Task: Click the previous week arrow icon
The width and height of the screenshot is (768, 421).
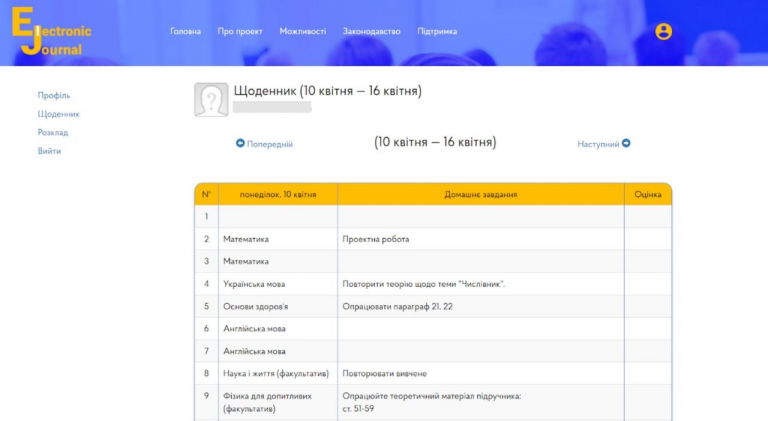Action: [240, 144]
